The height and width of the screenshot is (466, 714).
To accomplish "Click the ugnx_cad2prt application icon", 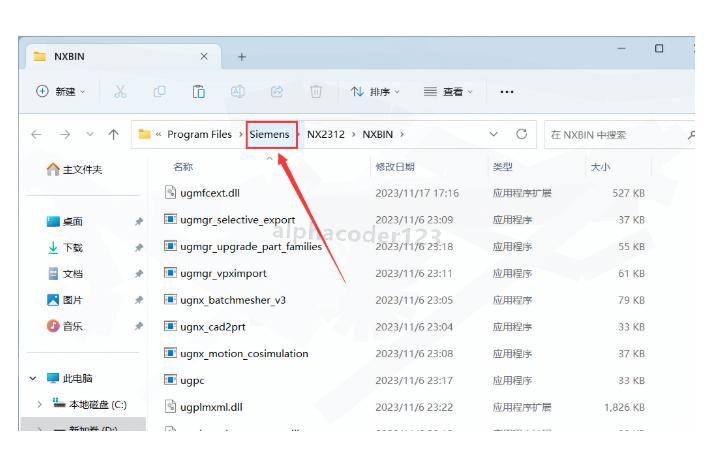I will (x=170, y=326).
